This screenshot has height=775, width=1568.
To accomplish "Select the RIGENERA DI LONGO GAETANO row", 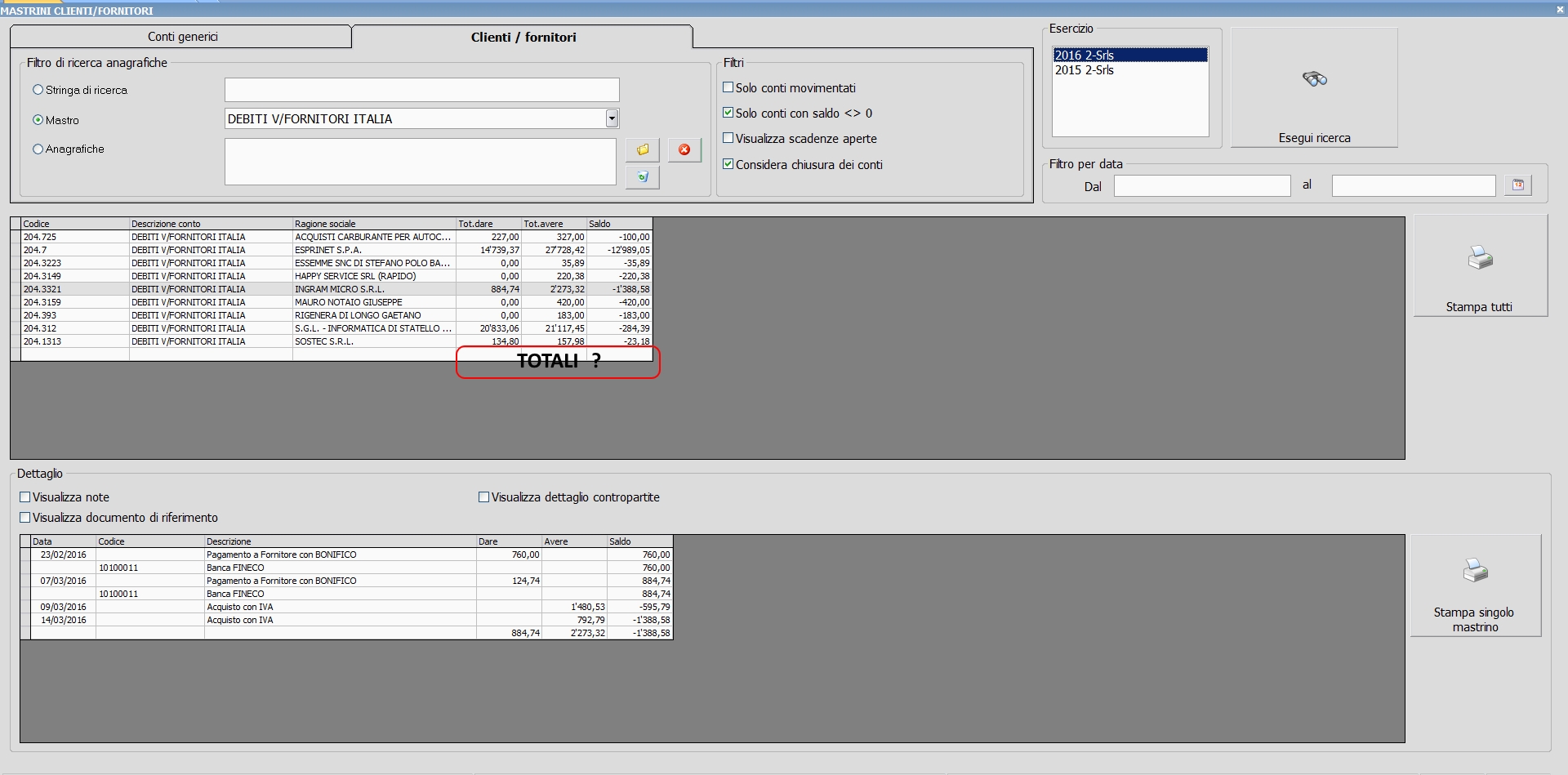I will tap(332, 315).
